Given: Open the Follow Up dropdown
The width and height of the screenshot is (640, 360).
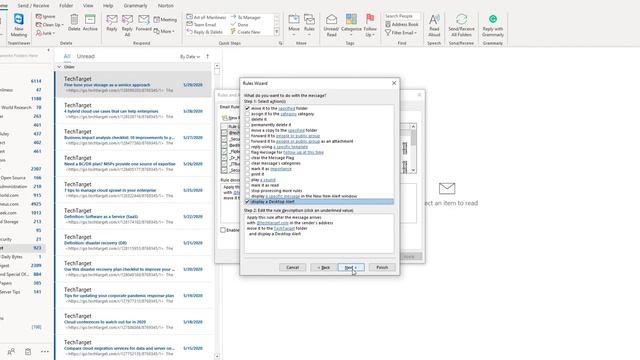Looking at the screenshot, I should 370,25.
